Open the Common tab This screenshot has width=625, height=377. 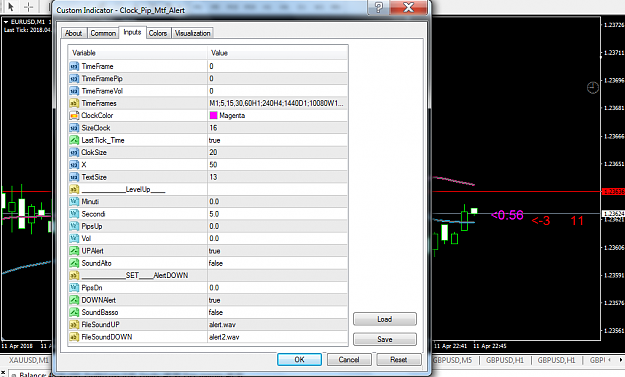(103, 33)
